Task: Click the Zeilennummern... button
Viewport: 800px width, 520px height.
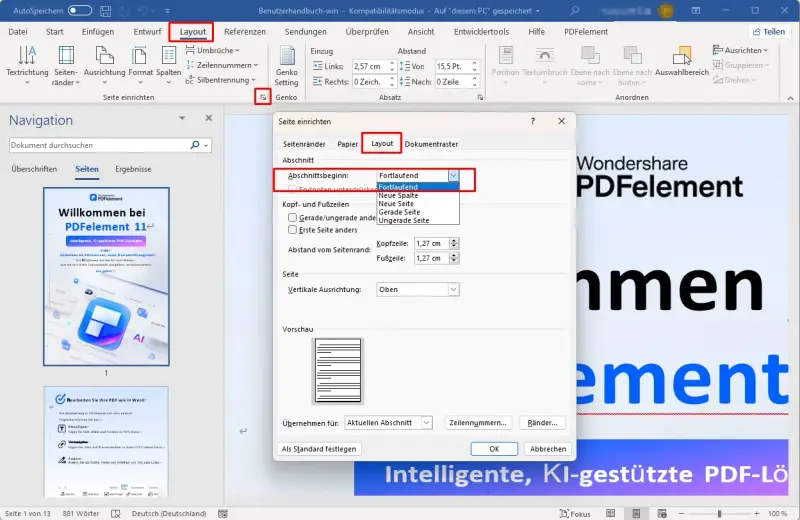Action: click(x=478, y=423)
